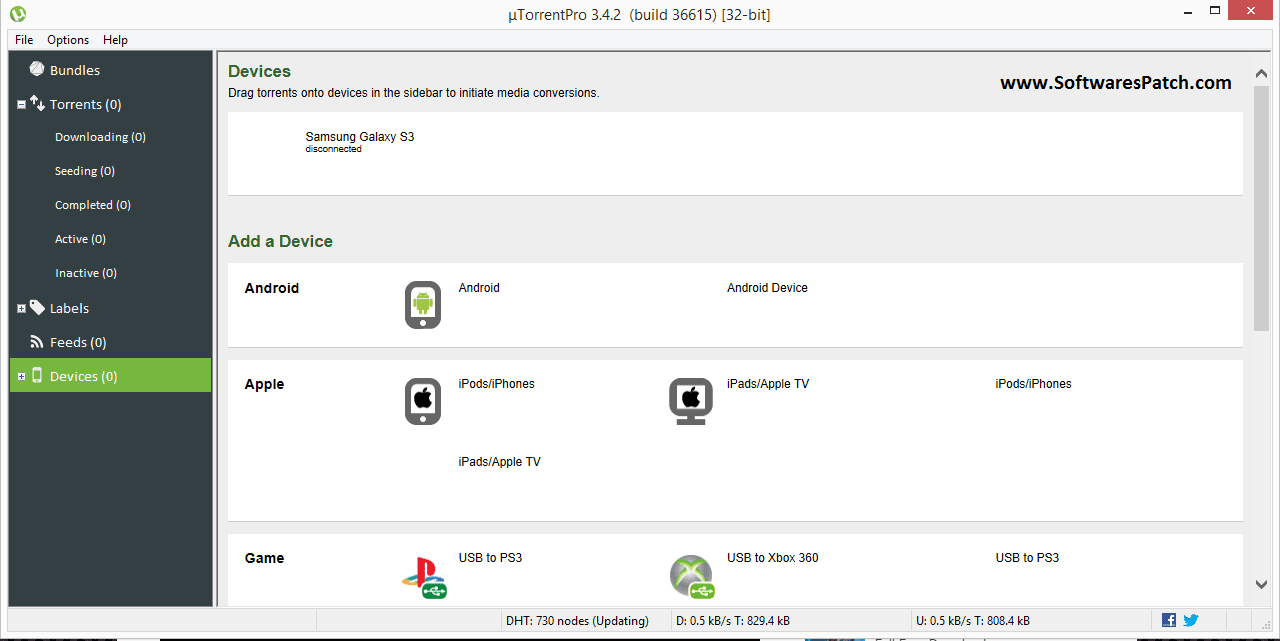Click the 'Add a Device' heading
Image resolution: width=1280 pixels, height=641 pixels.
(x=280, y=241)
